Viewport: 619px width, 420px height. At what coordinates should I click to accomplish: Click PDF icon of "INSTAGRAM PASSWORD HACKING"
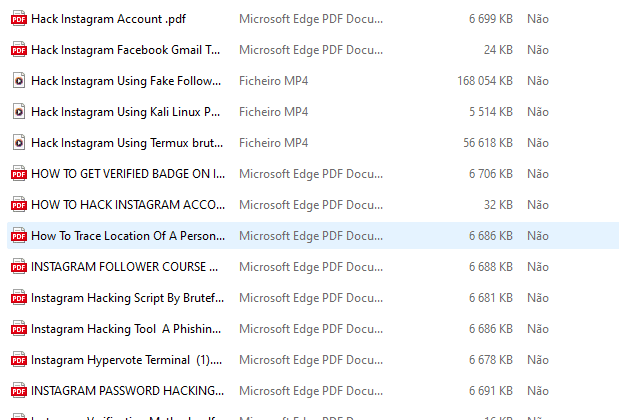[x=18, y=391]
